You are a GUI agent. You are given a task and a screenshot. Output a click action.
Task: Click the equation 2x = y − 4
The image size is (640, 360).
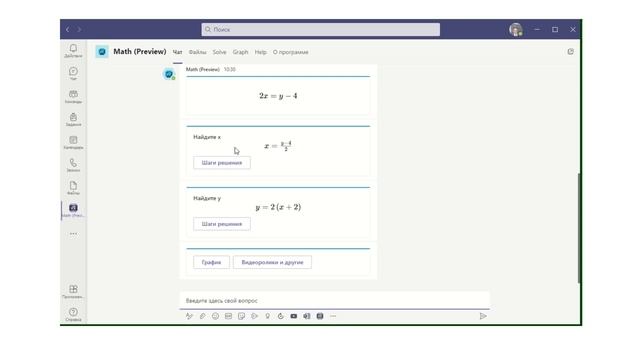278,96
